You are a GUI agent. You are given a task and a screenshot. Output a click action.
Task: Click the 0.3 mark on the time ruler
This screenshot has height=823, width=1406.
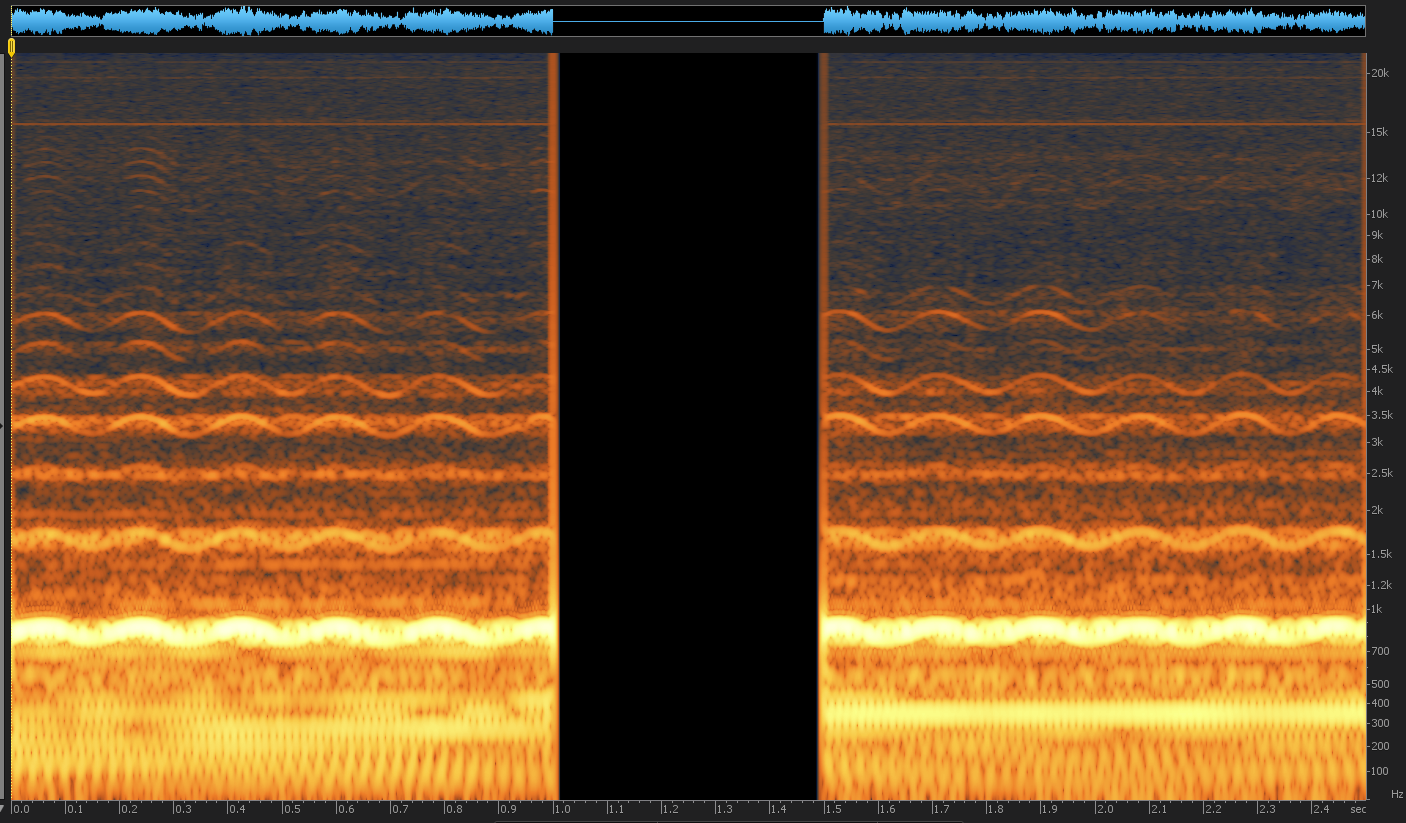pyautogui.click(x=183, y=809)
